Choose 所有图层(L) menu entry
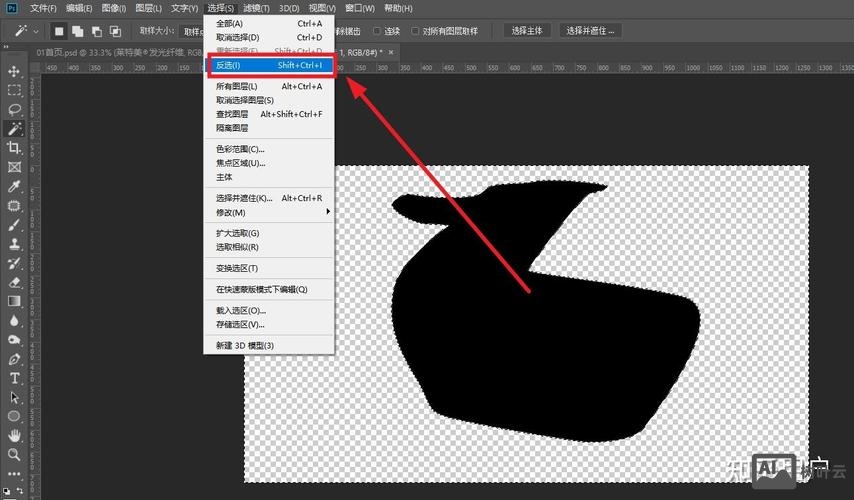The image size is (854, 500). [x=269, y=86]
